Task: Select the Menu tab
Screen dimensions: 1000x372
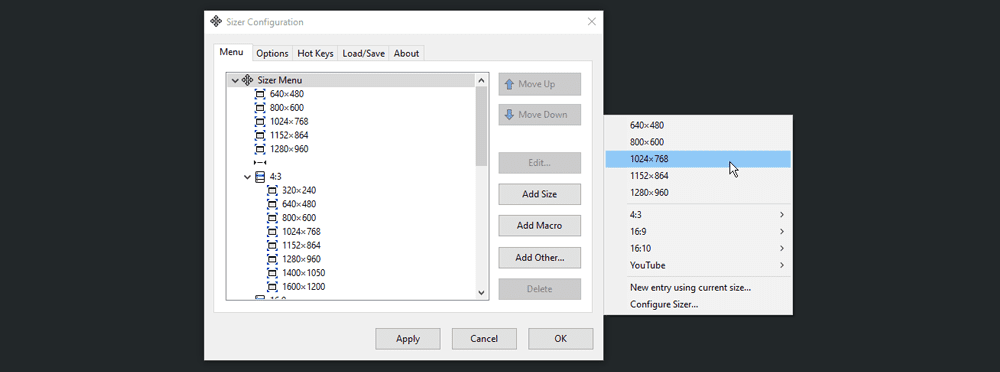Action: point(232,52)
